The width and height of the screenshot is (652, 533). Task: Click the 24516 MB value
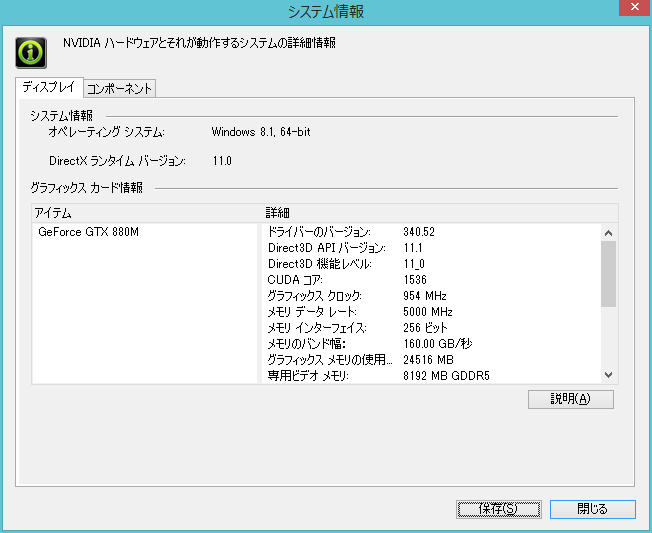(x=428, y=360)
